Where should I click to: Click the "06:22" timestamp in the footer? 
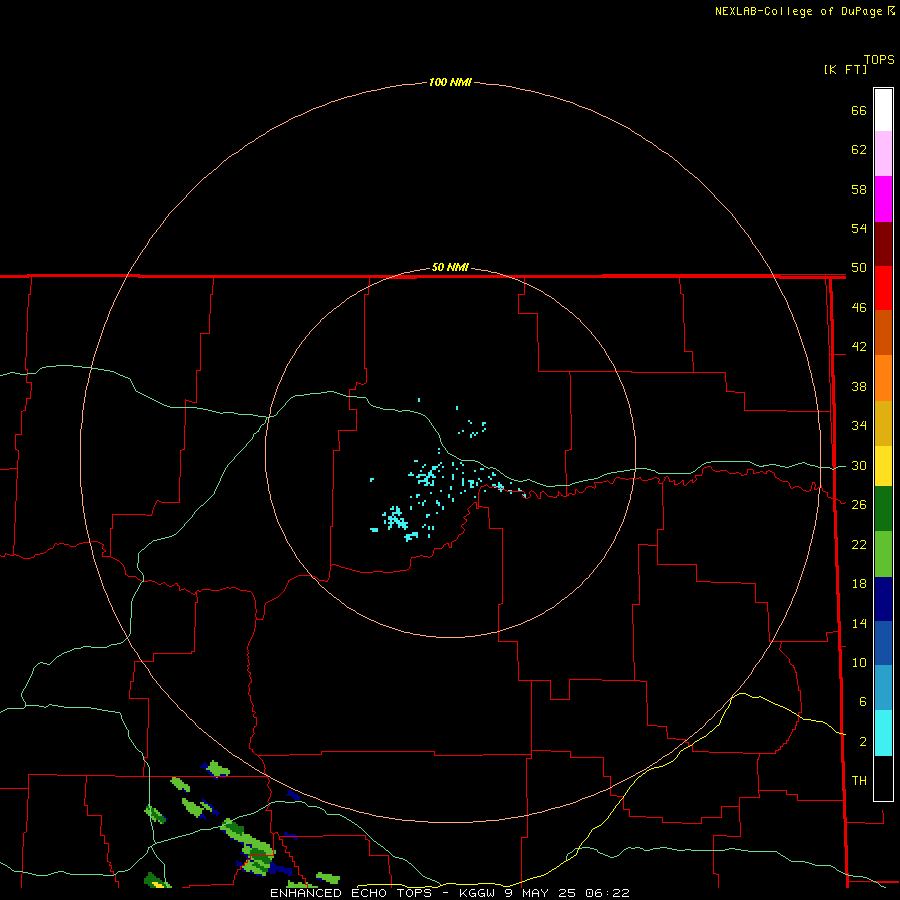tap(607, 893)
